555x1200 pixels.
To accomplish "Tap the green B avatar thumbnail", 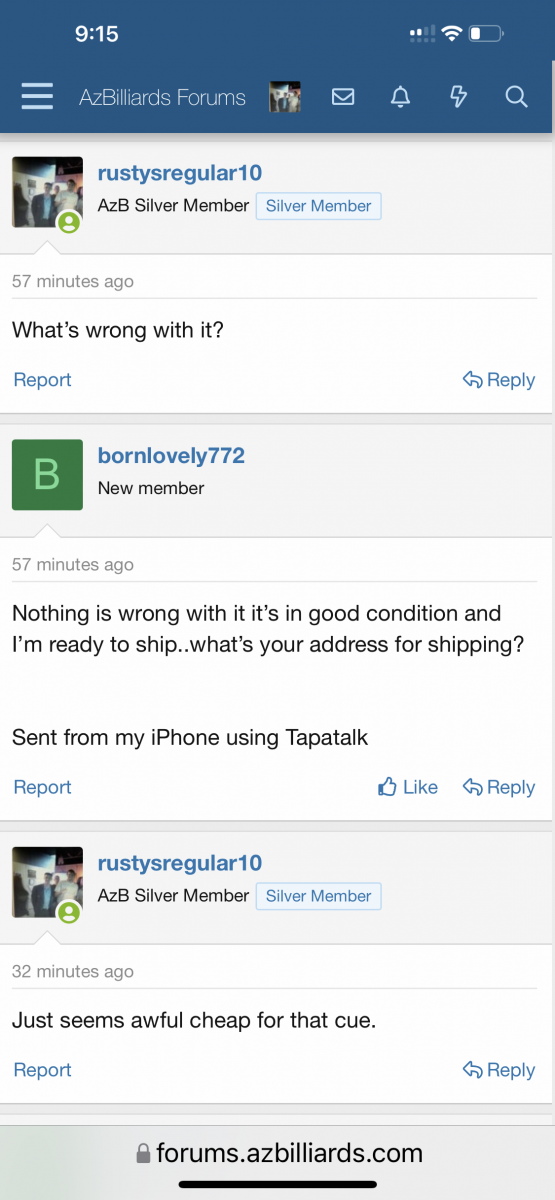I will [x=47, y=475].
